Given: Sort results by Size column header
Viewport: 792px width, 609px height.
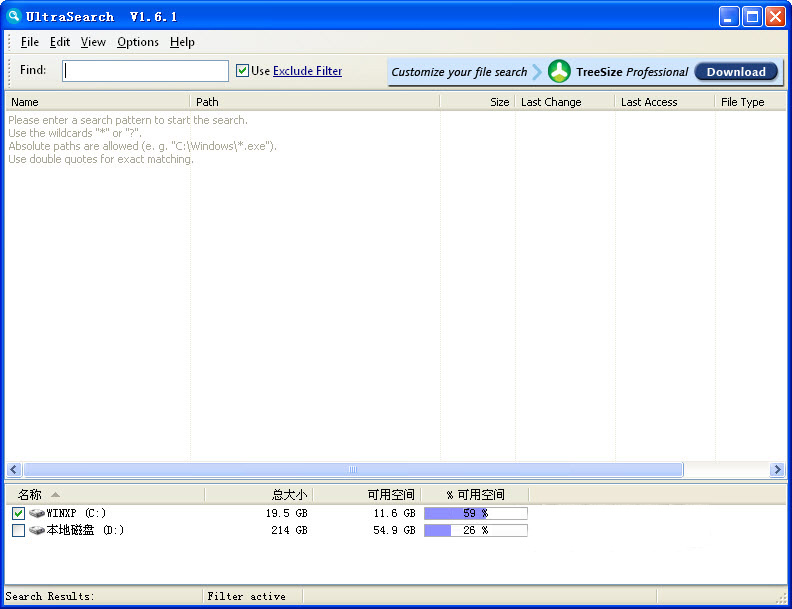Looking at the screenshot, I should point(477,102).
